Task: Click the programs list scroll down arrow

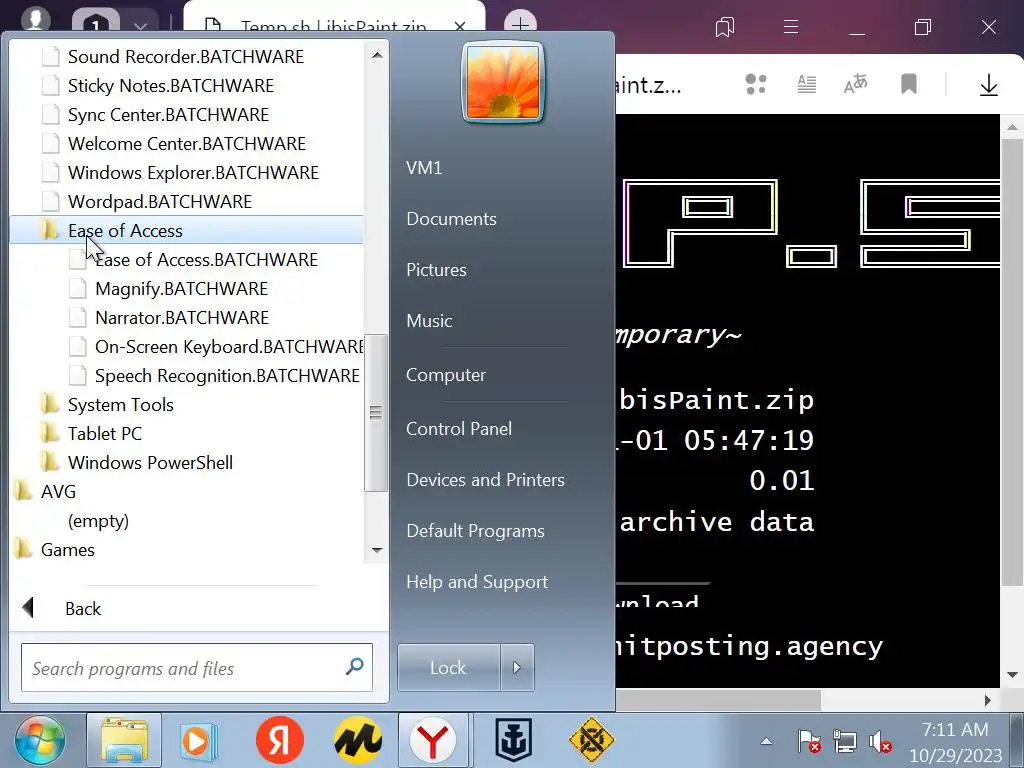Action: 377,550
